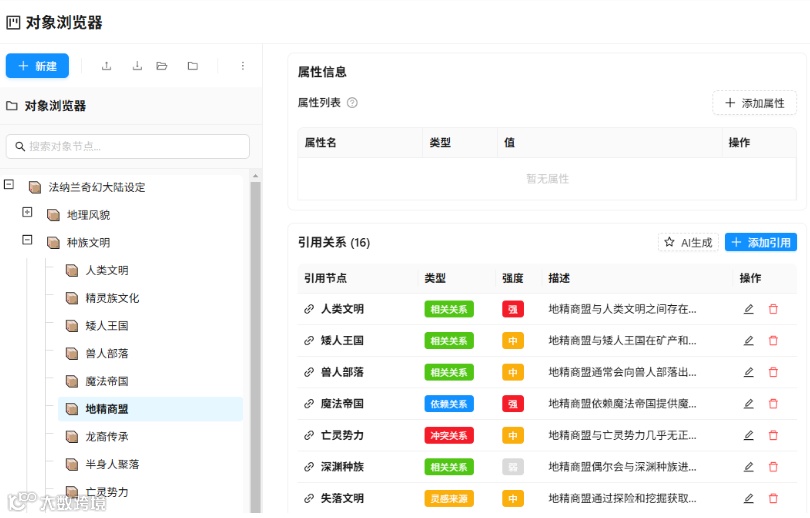This screenshot has height=518, width=810.
Task: Delete the 深渊种族 reference row
Action: click(773, 467)
